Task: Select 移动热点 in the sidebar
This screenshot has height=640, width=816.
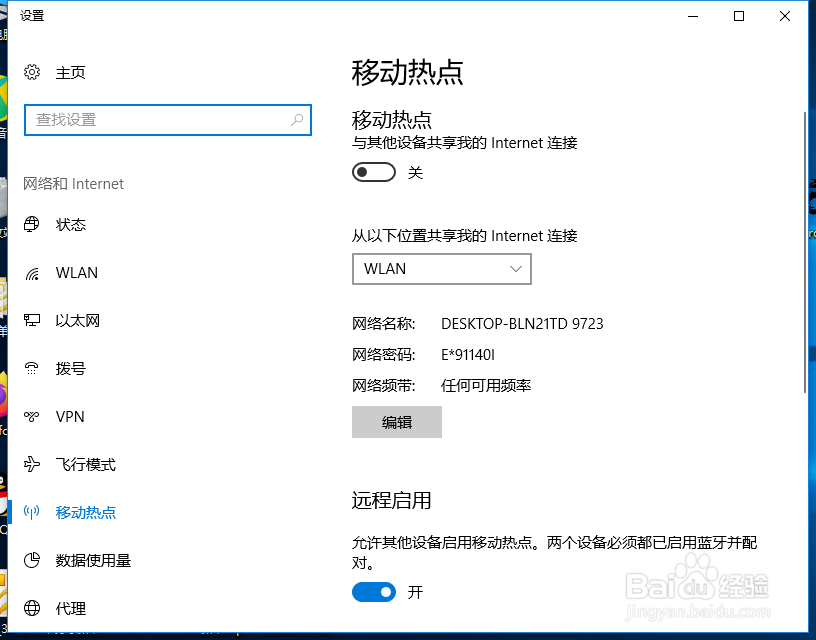Action: tap(85, 513)
